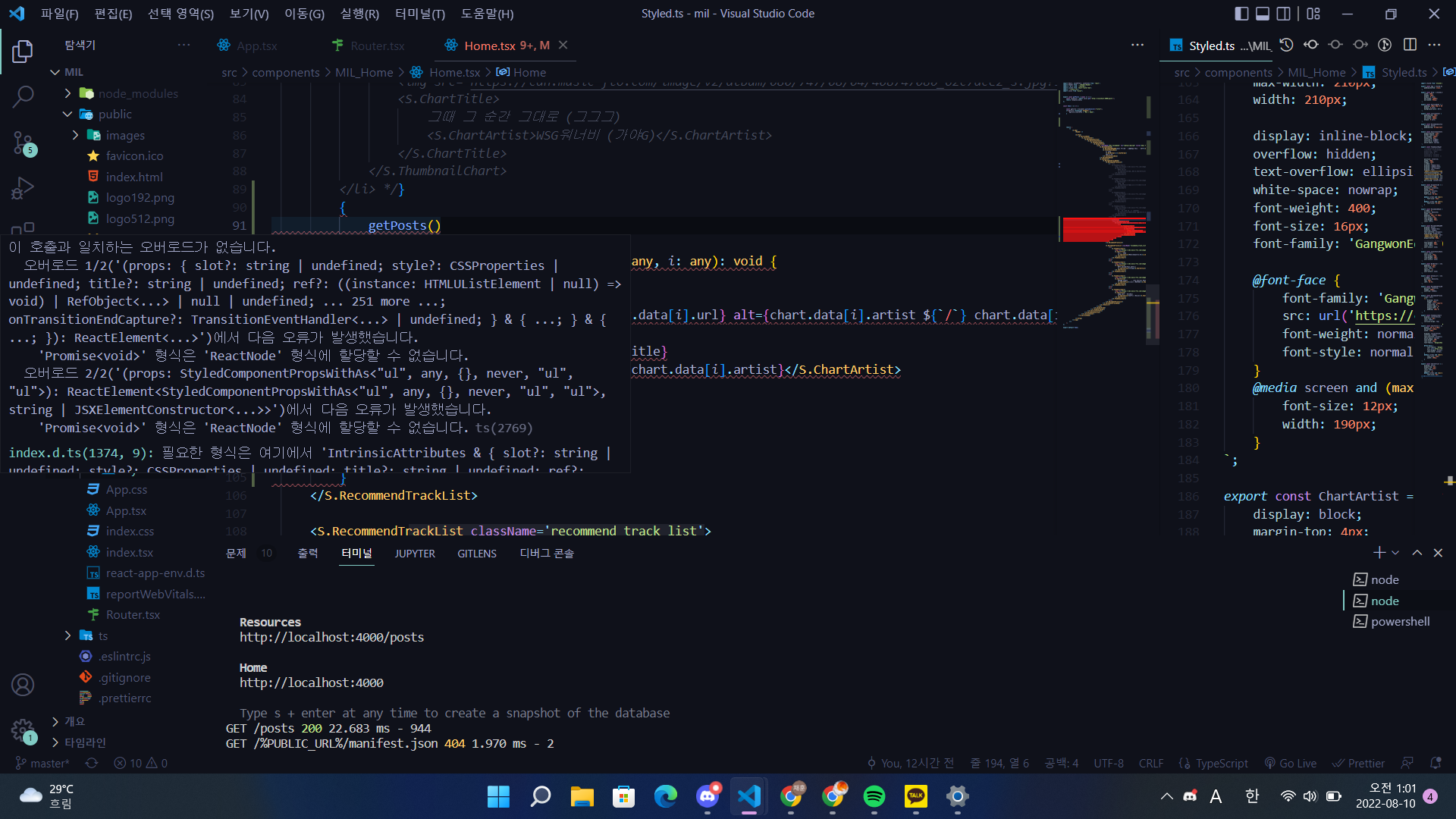This screenshot has width=1456, height=819.
Task: Open the 파일(F) menu
Action: tap(59, 14)
